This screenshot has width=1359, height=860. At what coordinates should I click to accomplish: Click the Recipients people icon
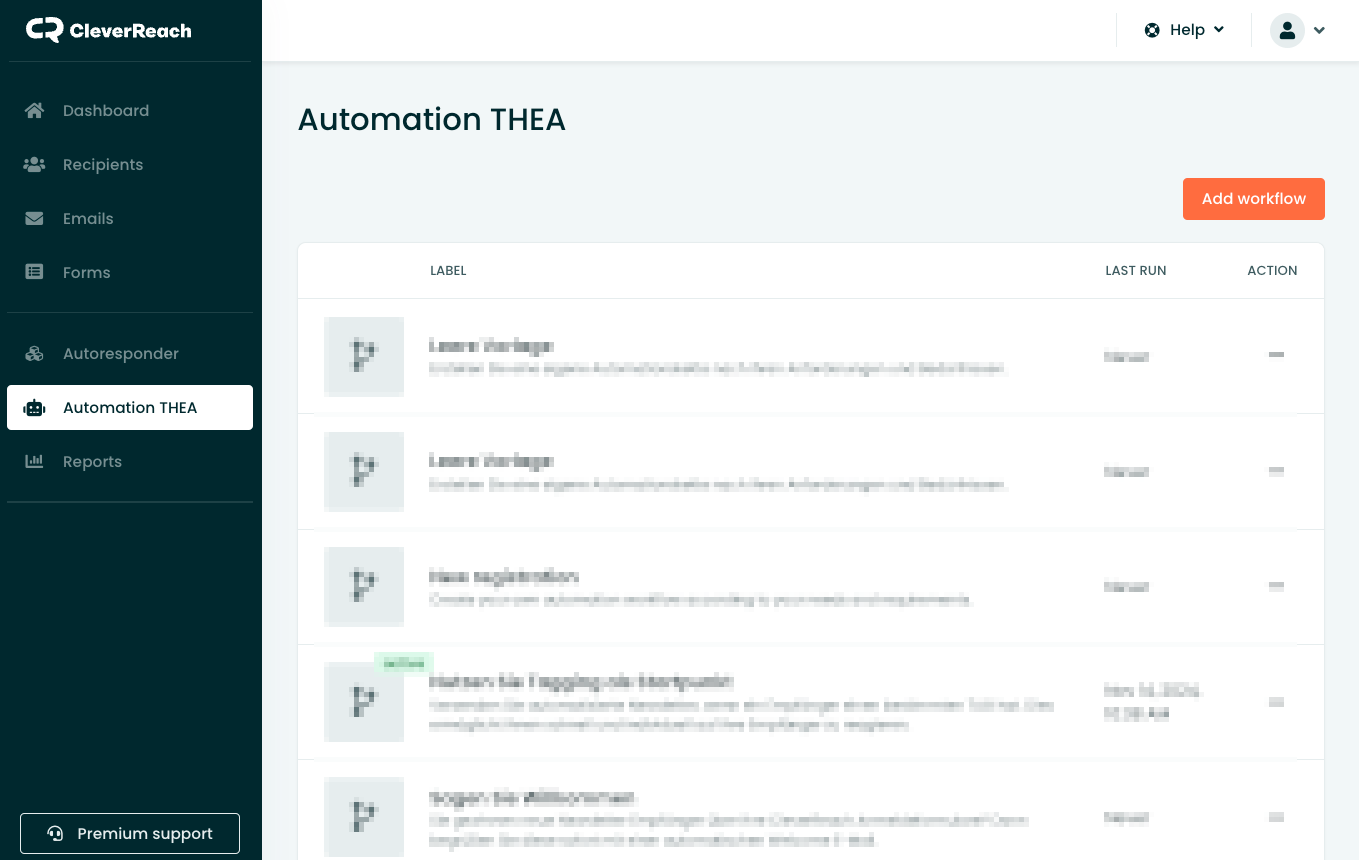tap(34, 165)
